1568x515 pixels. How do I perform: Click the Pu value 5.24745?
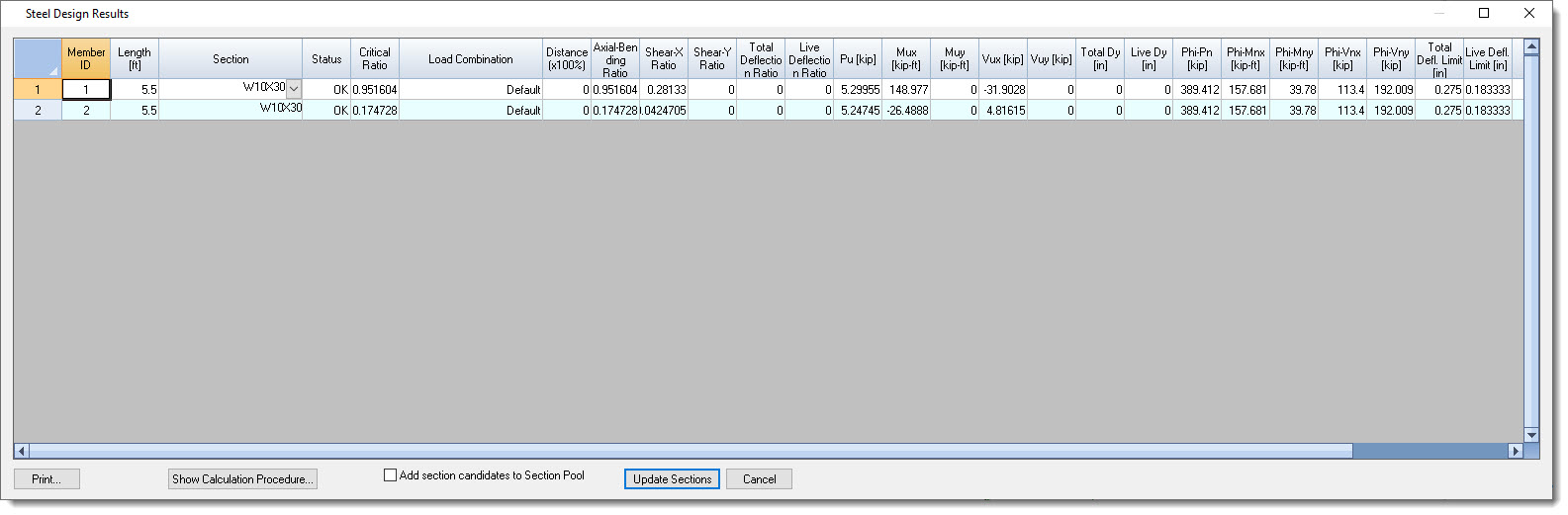858,110
